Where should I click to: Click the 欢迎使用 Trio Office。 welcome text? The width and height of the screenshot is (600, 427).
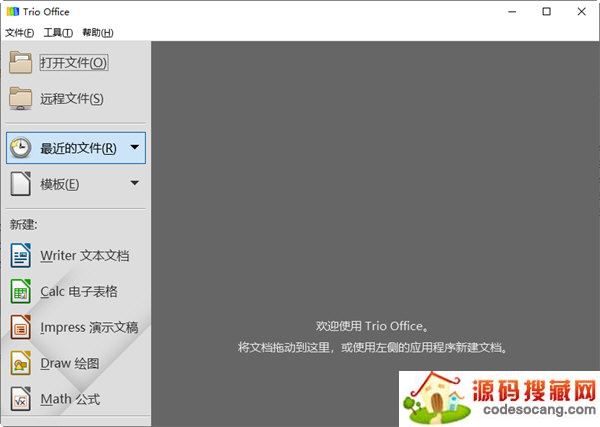tap(372, 326)
